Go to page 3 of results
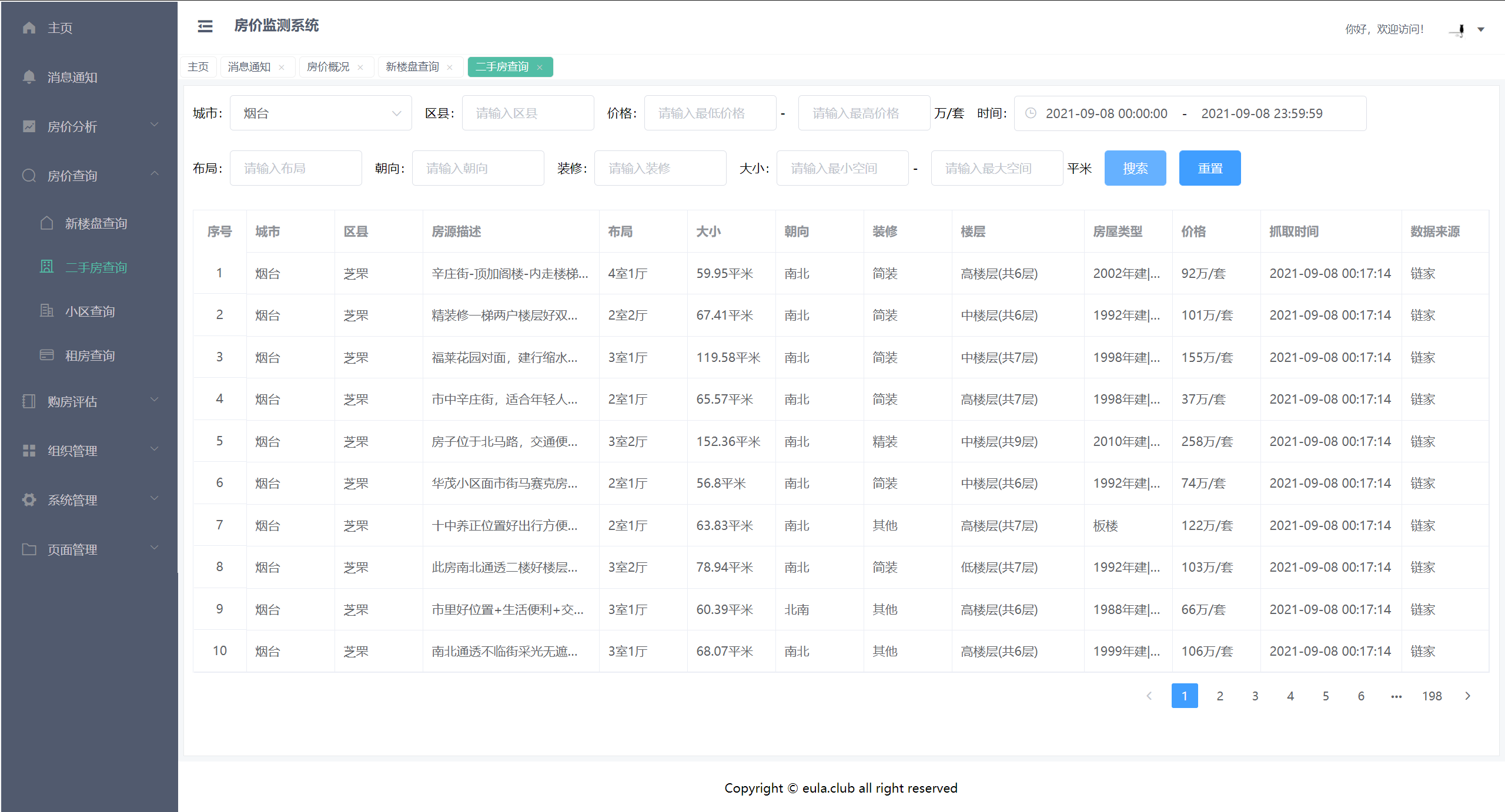 click(1255, 696)
